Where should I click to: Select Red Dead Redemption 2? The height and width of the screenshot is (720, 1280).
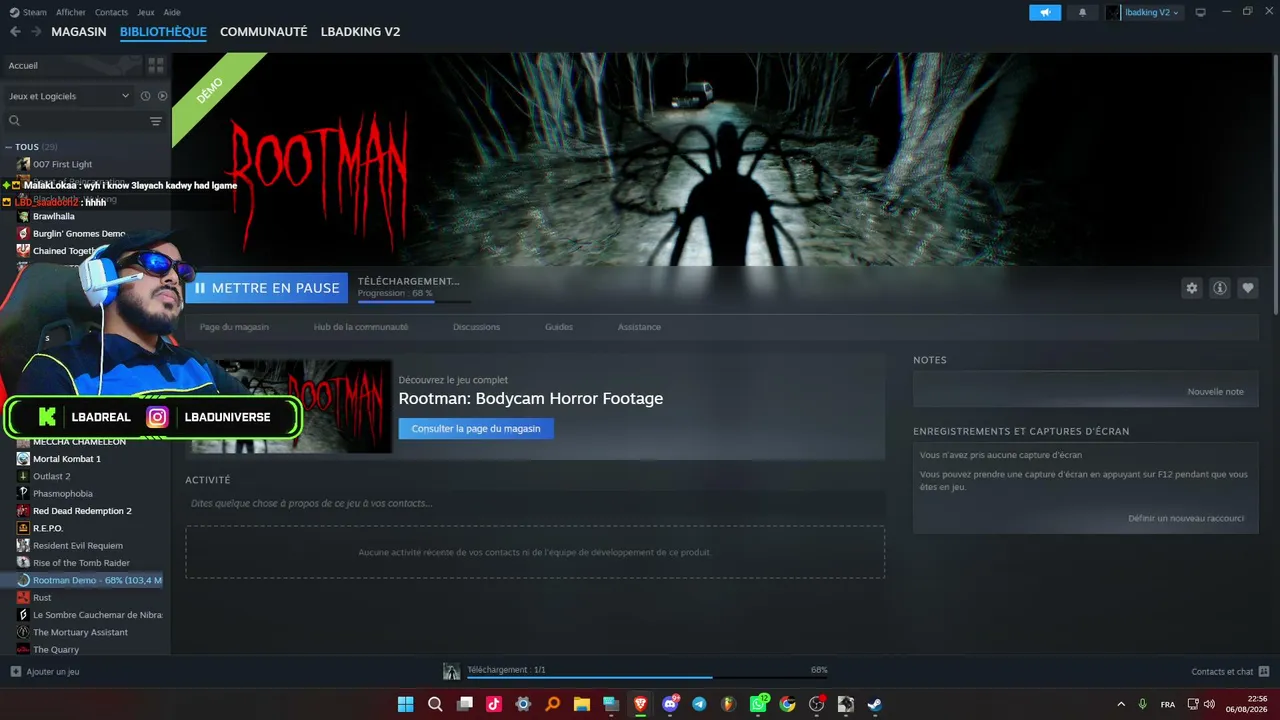(x=82, y=511)
